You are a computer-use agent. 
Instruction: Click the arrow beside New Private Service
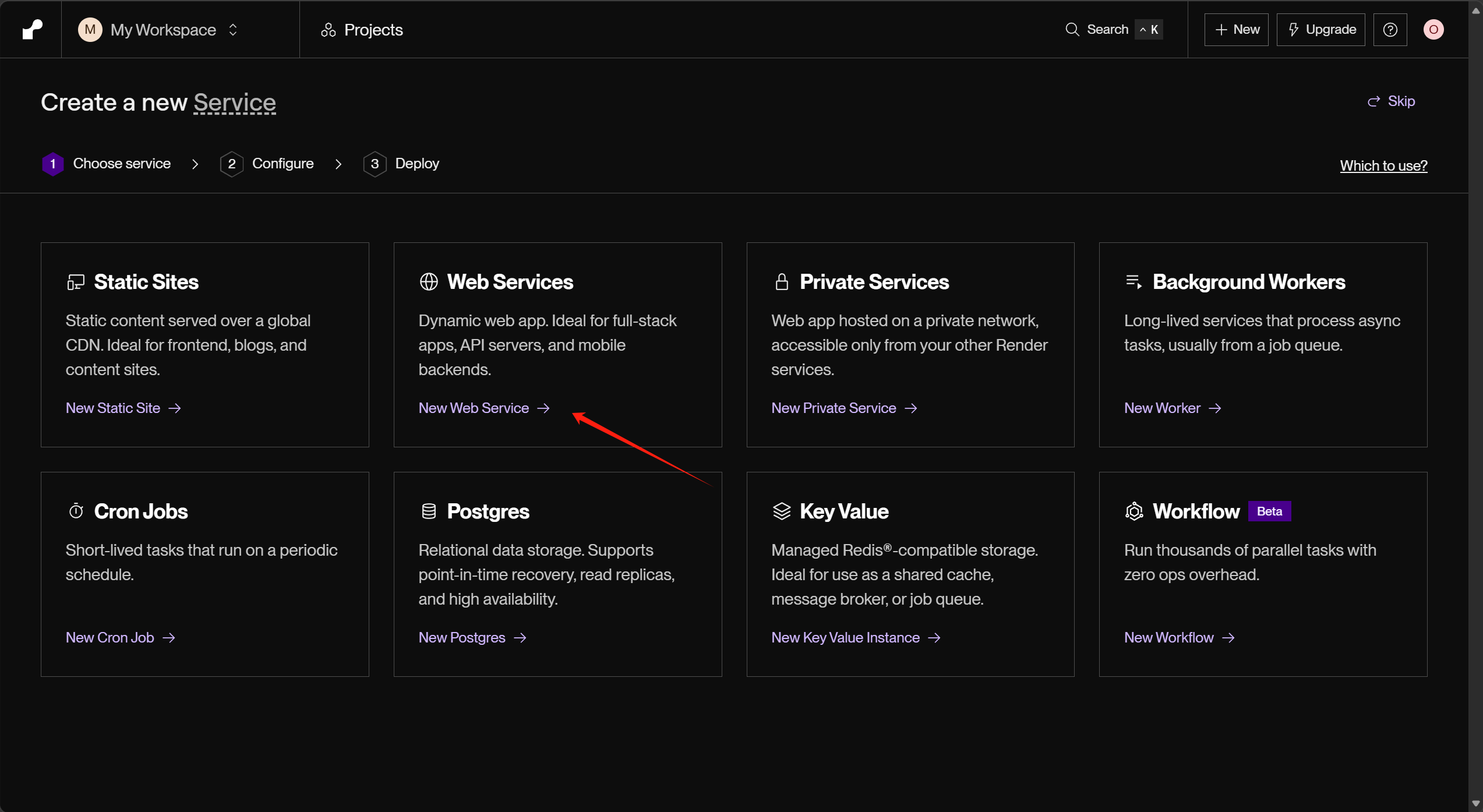click(911, 408)
